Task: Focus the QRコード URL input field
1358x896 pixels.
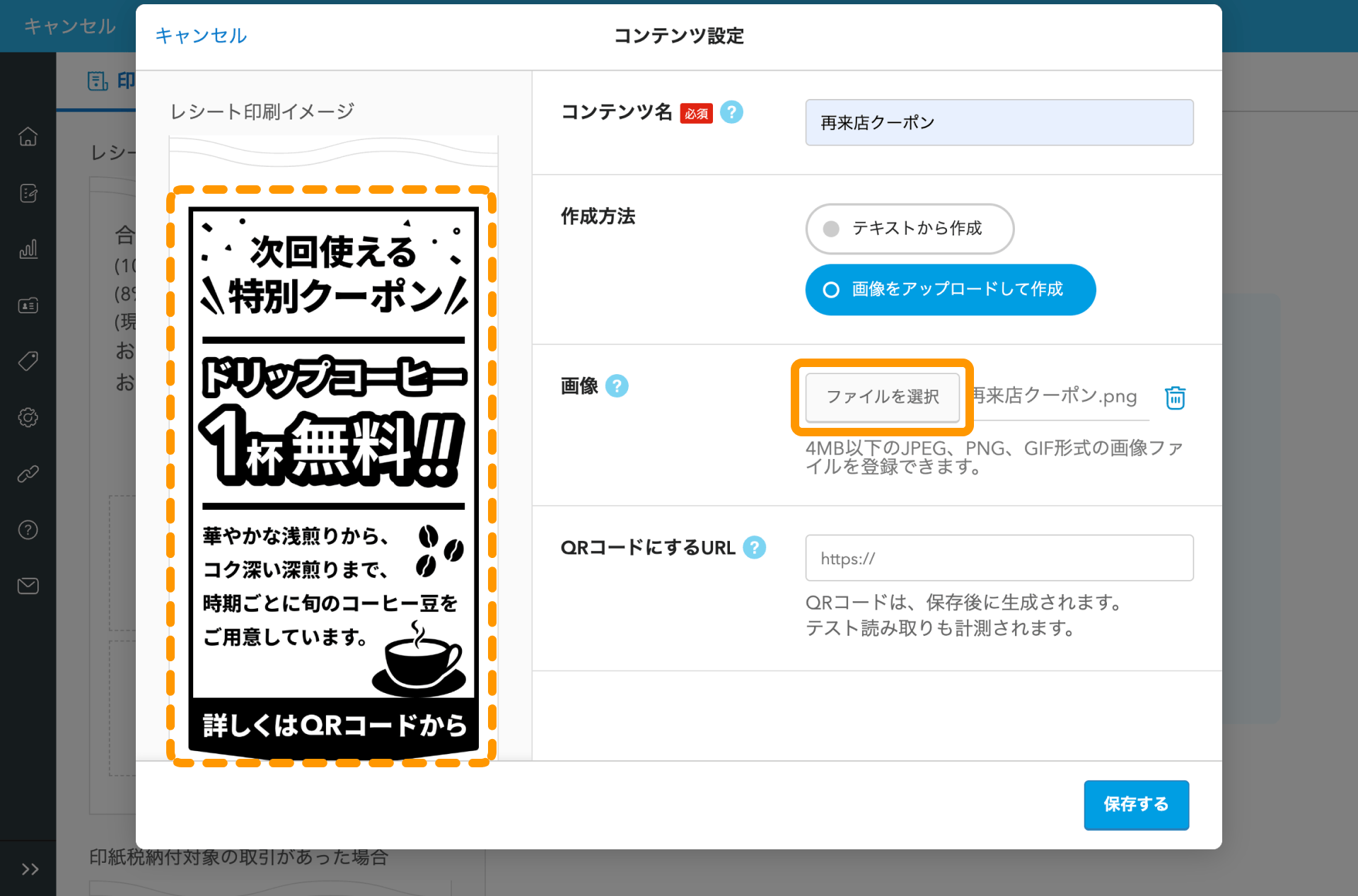Action: [999, 558]
